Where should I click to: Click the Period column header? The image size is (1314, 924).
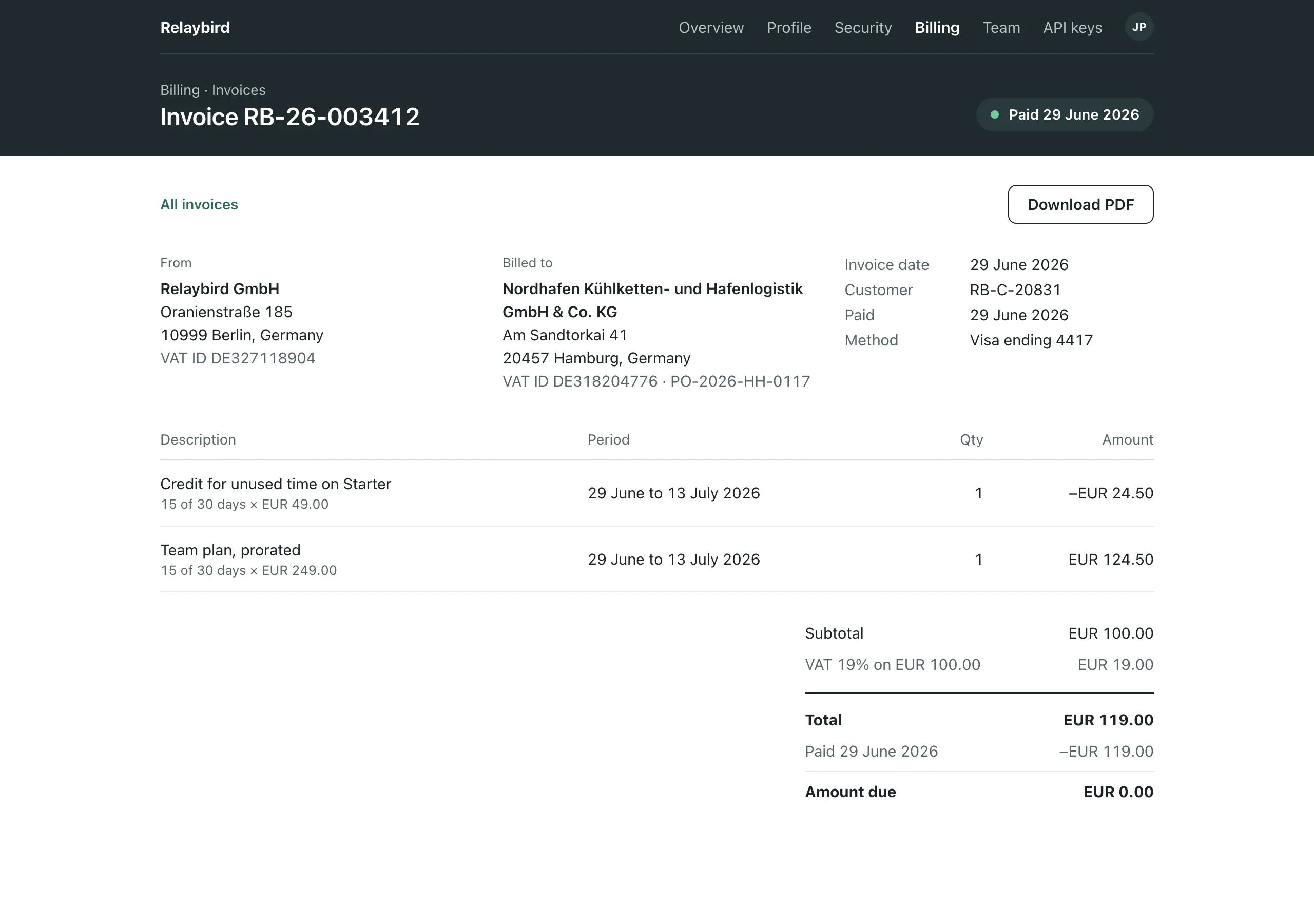tap(608, 440)
